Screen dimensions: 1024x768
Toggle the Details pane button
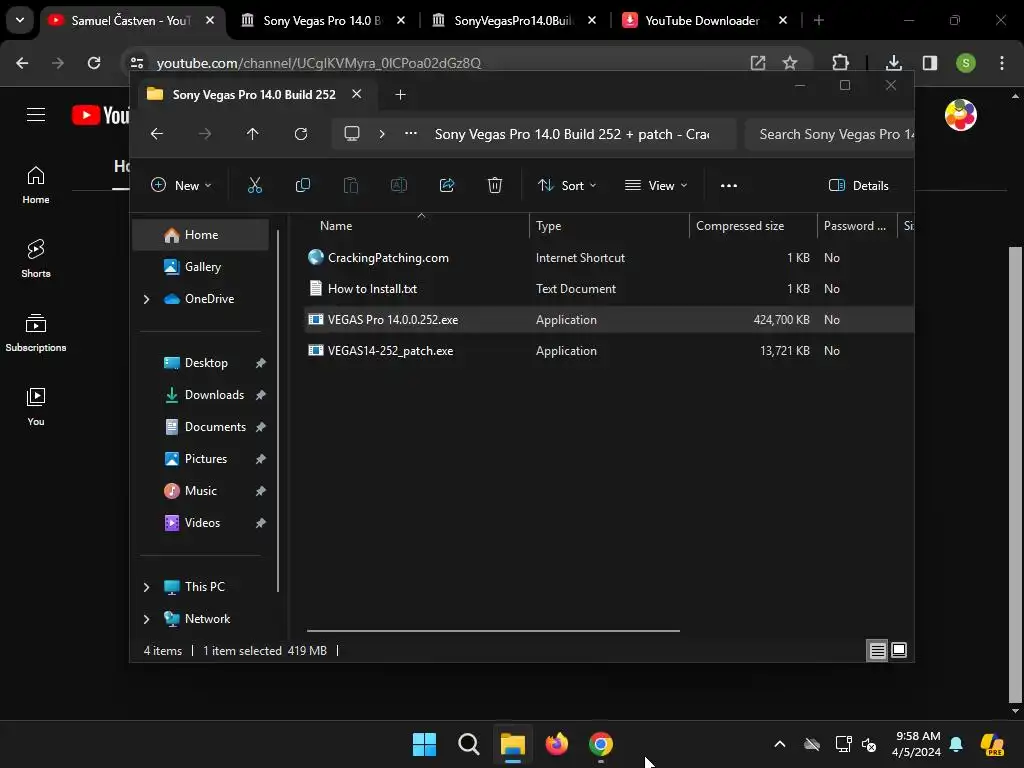tap(858, 185)
